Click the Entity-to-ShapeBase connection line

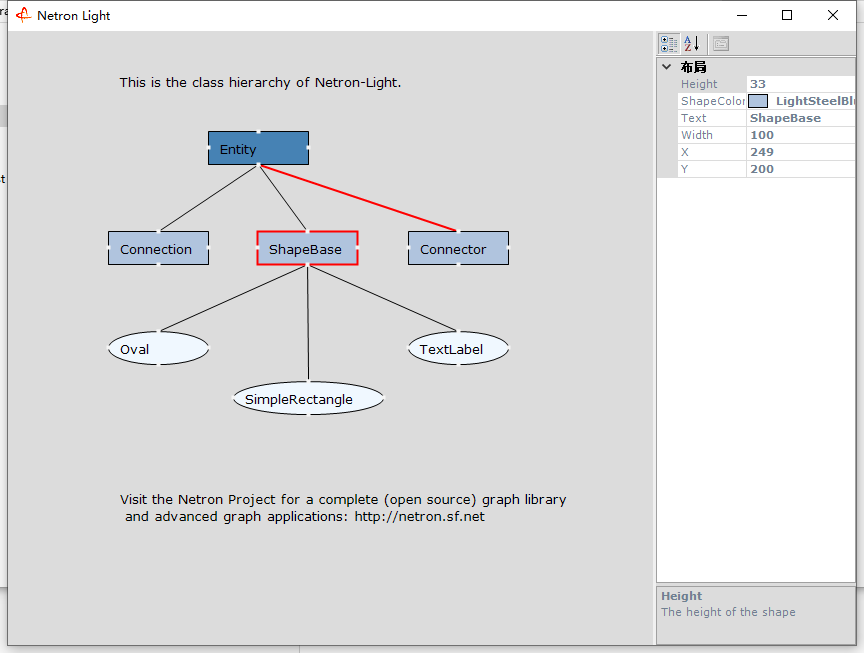coord(283,198)
